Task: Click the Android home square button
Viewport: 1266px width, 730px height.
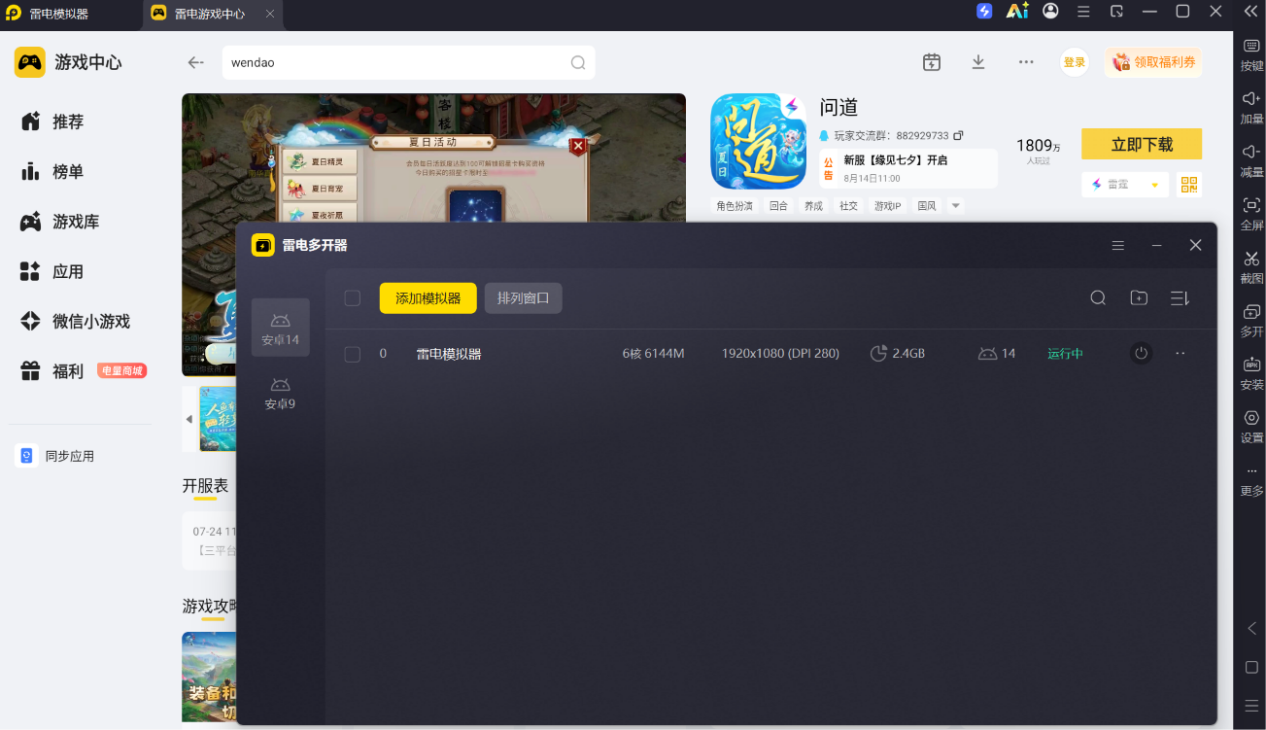Action: pyautogui.click(x=1251, y=667)
